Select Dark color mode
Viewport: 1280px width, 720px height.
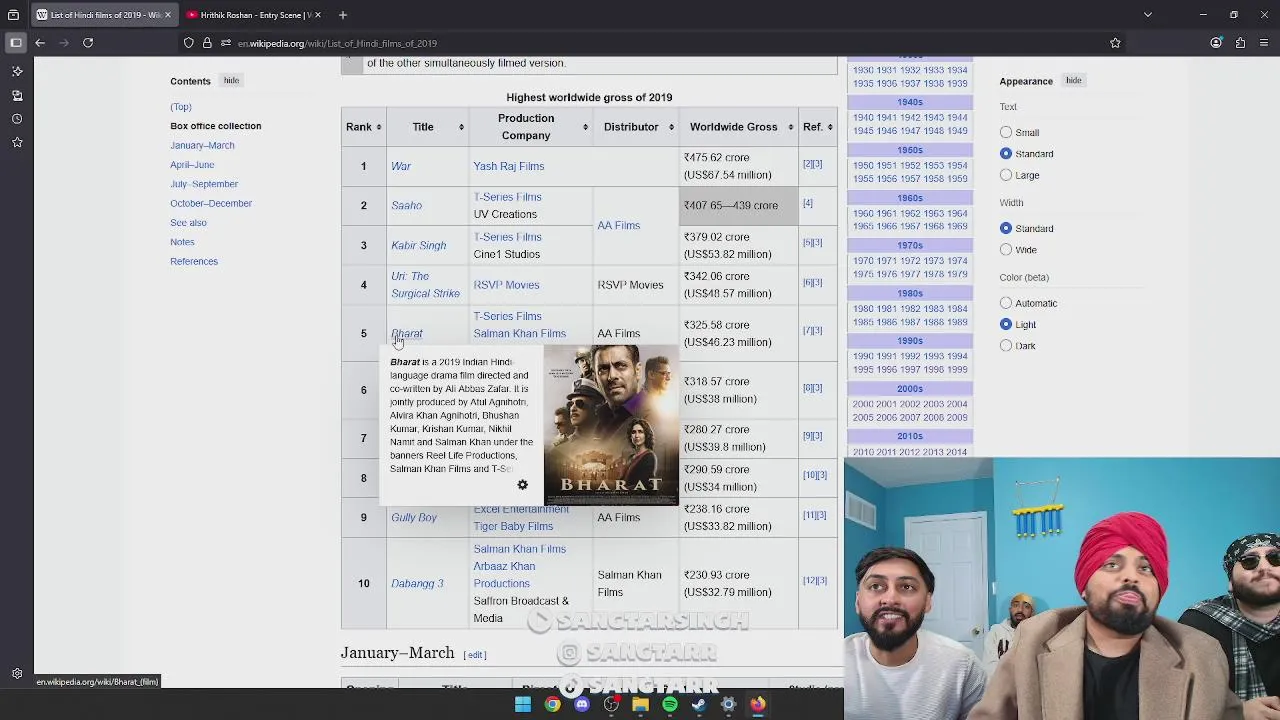coord(1006,345)
